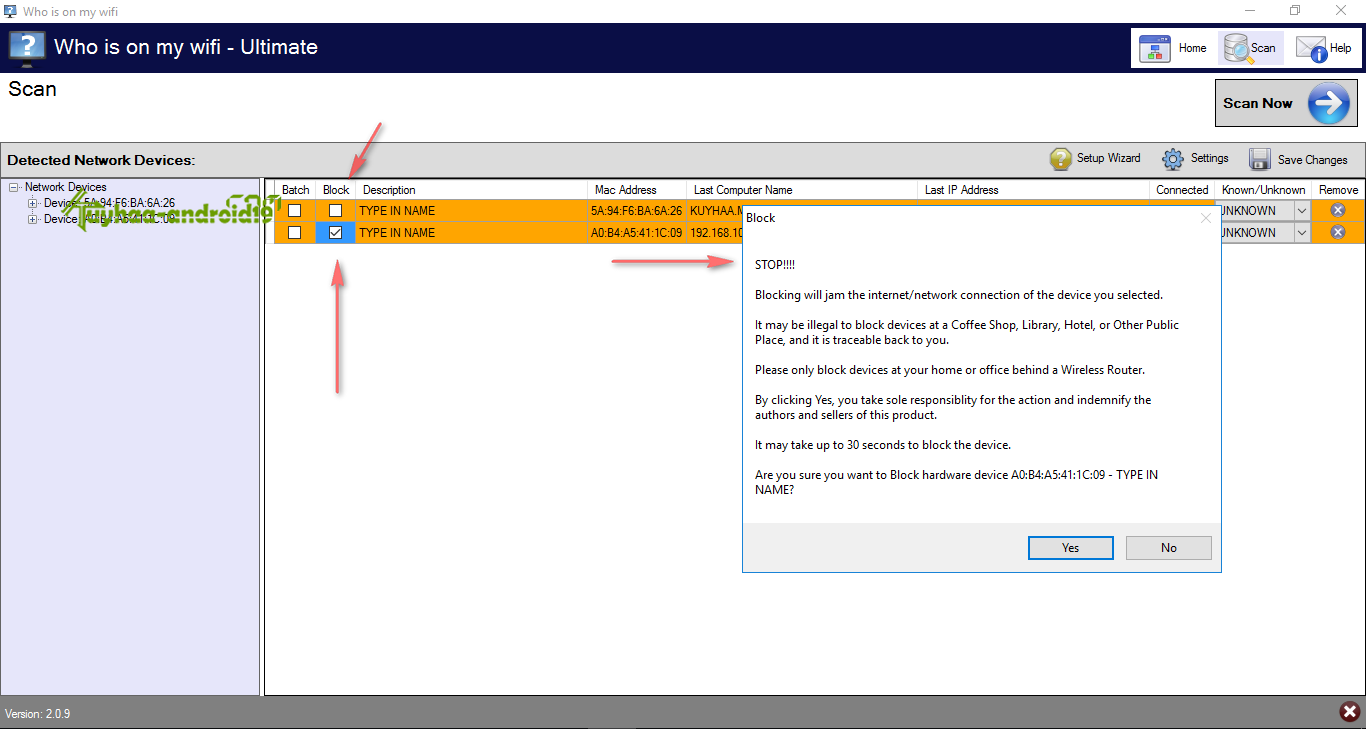Click the app logo question mark icon
This screenshot has width=1366, height=729.
click(x=27, y=46)
